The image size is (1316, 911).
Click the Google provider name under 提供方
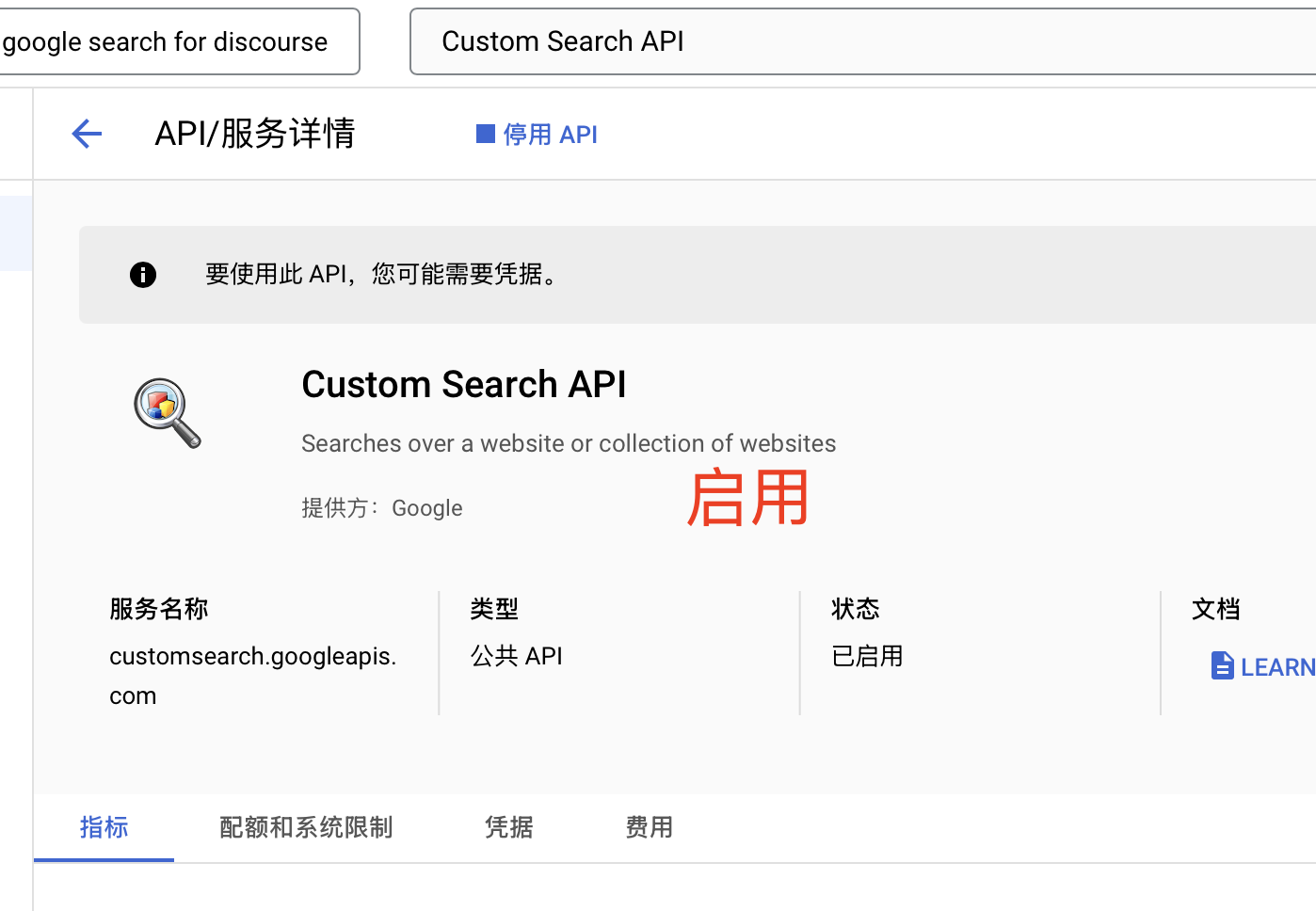pos(426,507)
